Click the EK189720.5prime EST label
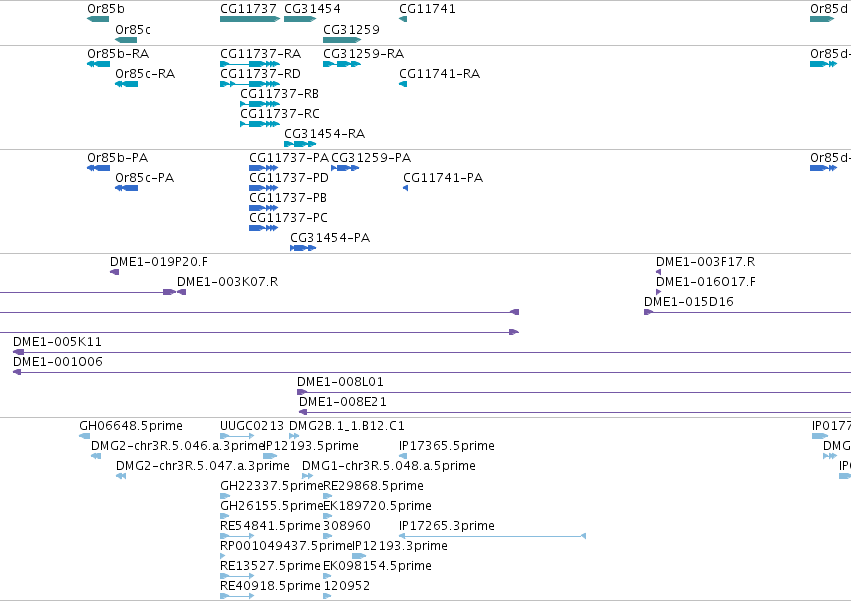Screen dimensions: 851x601 pyautogui.click(x=378, y=507)
